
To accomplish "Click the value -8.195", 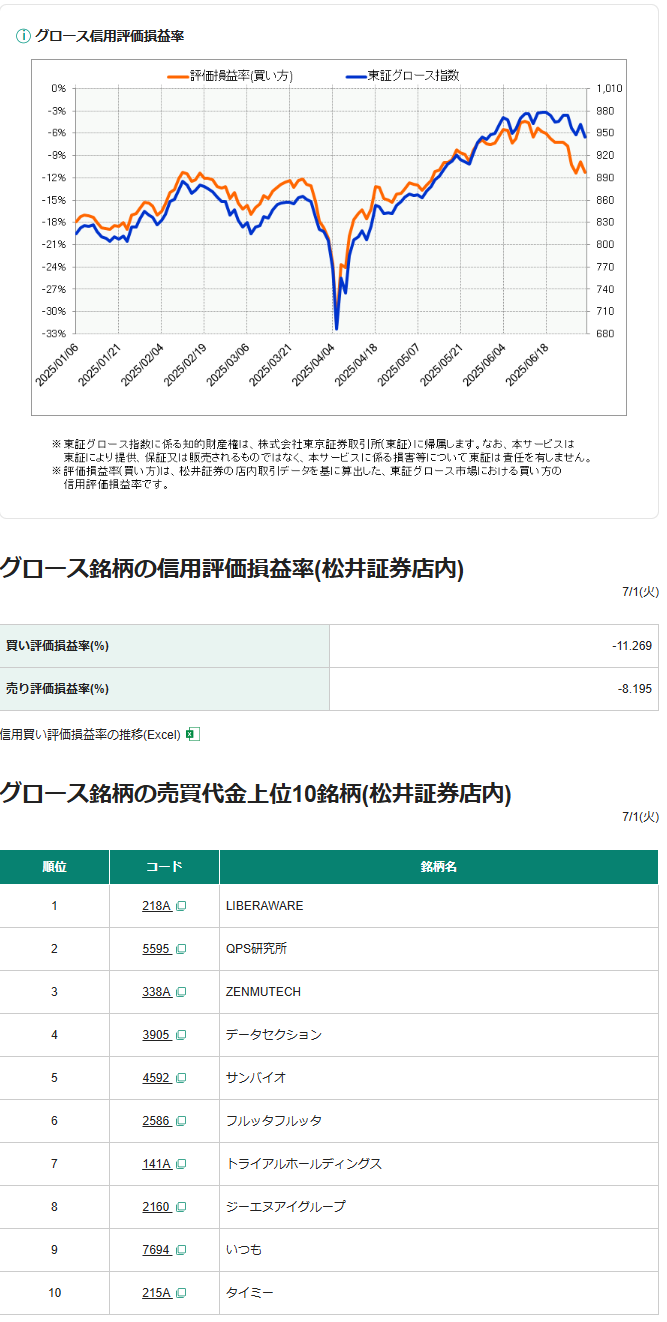I will pyautogui.click(x=635, y=689).
